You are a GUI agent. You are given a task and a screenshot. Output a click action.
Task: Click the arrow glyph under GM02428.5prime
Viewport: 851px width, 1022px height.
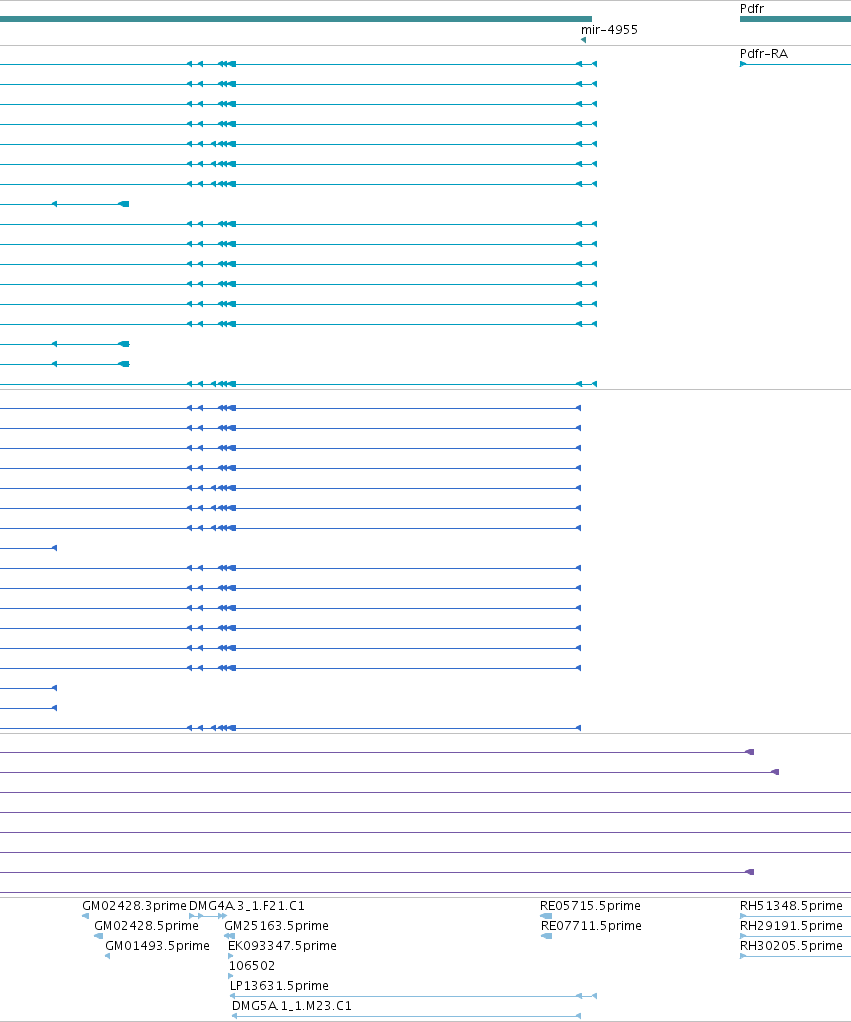tap(98, 937)
